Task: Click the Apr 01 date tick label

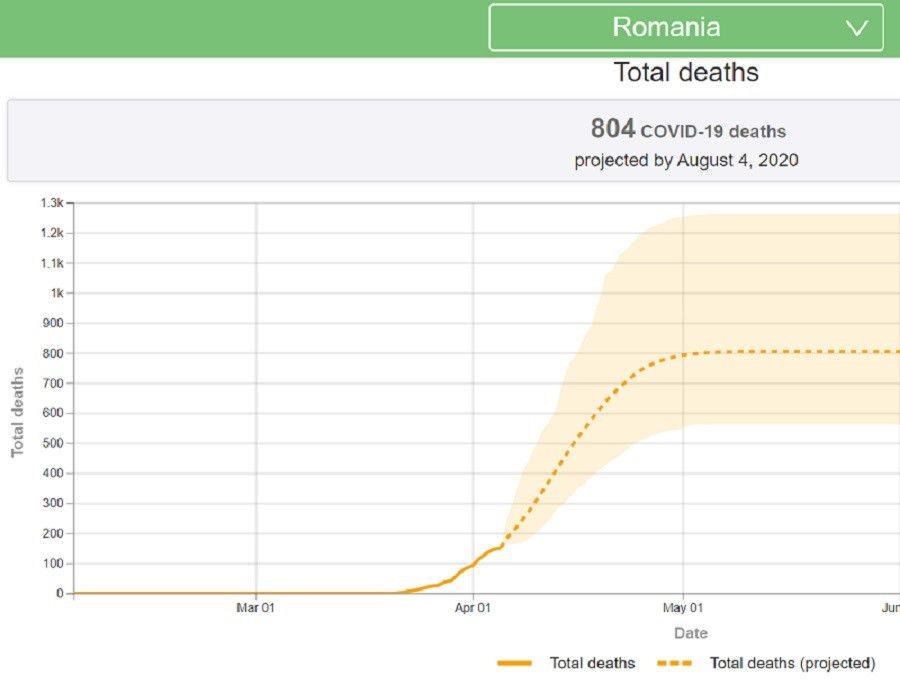Action: (473, 607)
